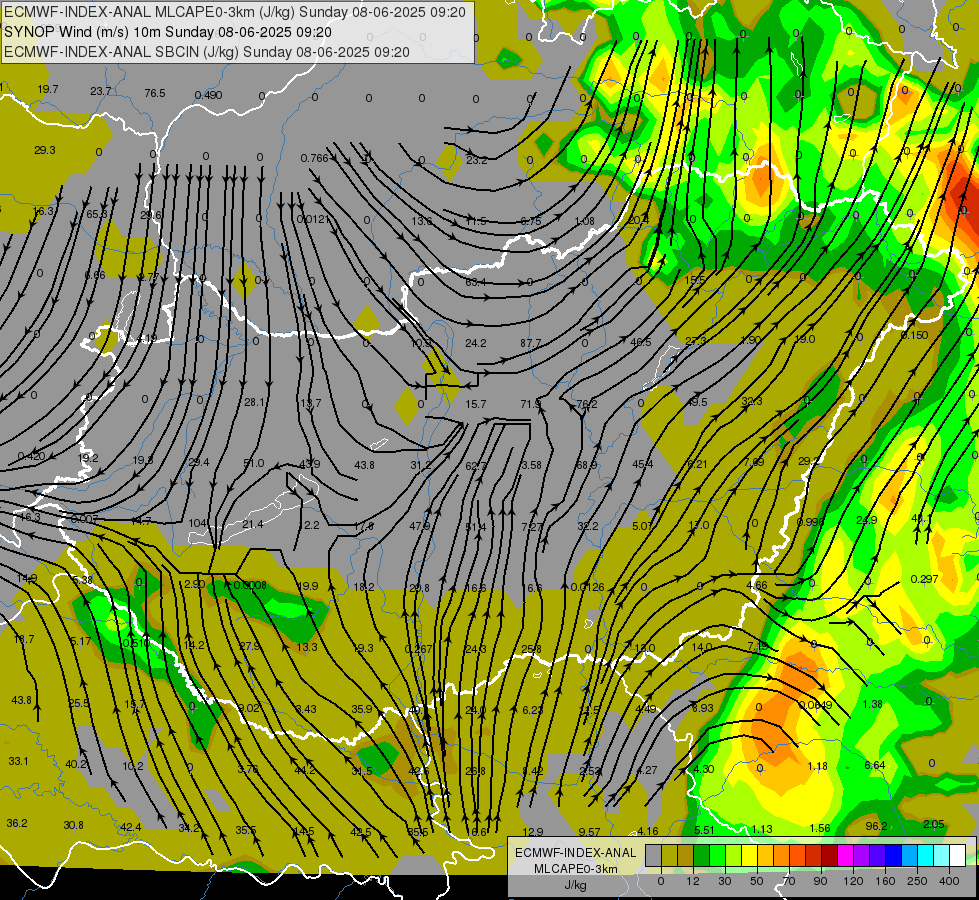Click the map value 0.420
Image resolution: width=979 pixels, height=900 pixels.
[x=31, y=456]
